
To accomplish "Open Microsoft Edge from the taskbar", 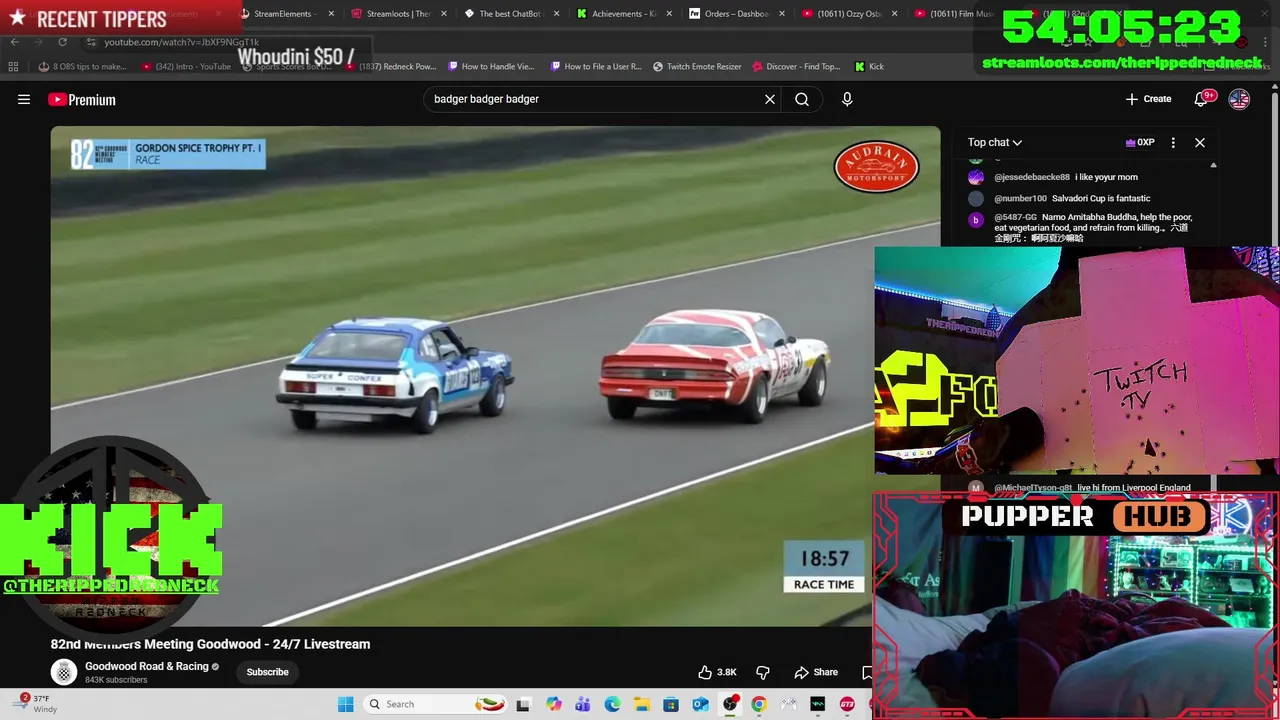I will click(x=612, y=704).
